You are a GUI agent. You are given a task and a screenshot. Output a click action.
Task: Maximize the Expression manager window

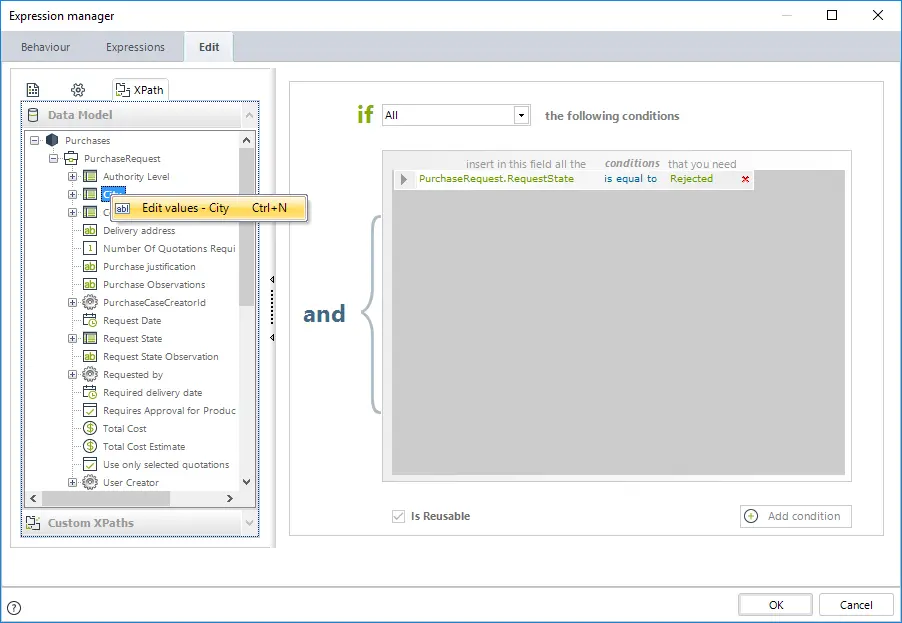(832, 16)
